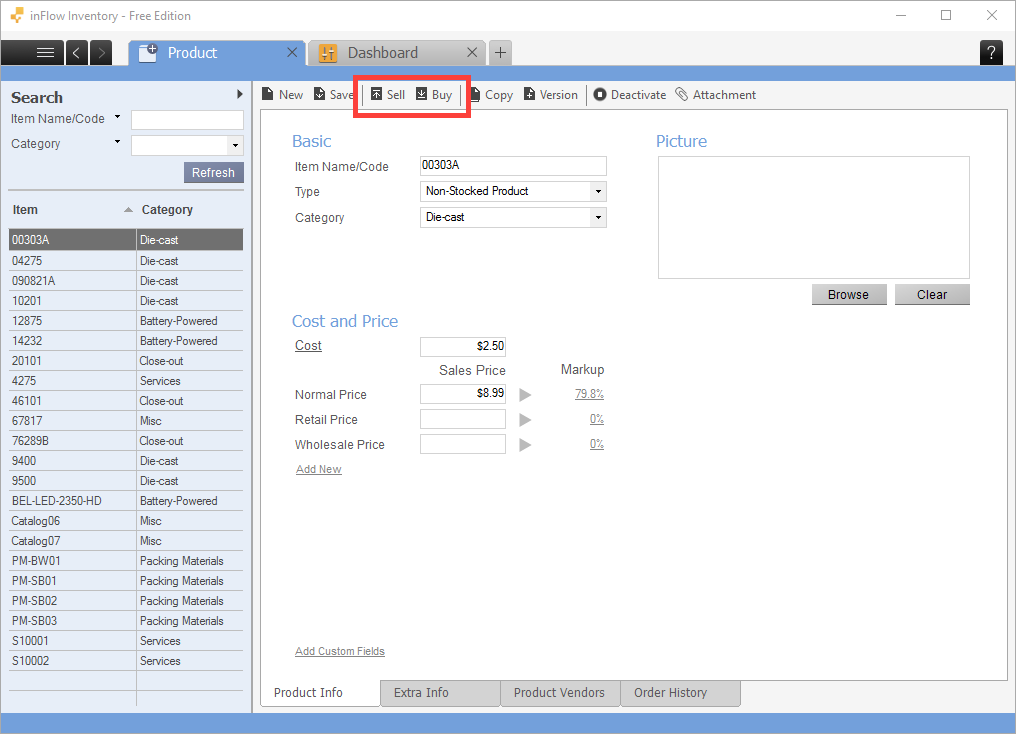
Task: Click the Normal Price arrow icon
Action: point(525,395)
